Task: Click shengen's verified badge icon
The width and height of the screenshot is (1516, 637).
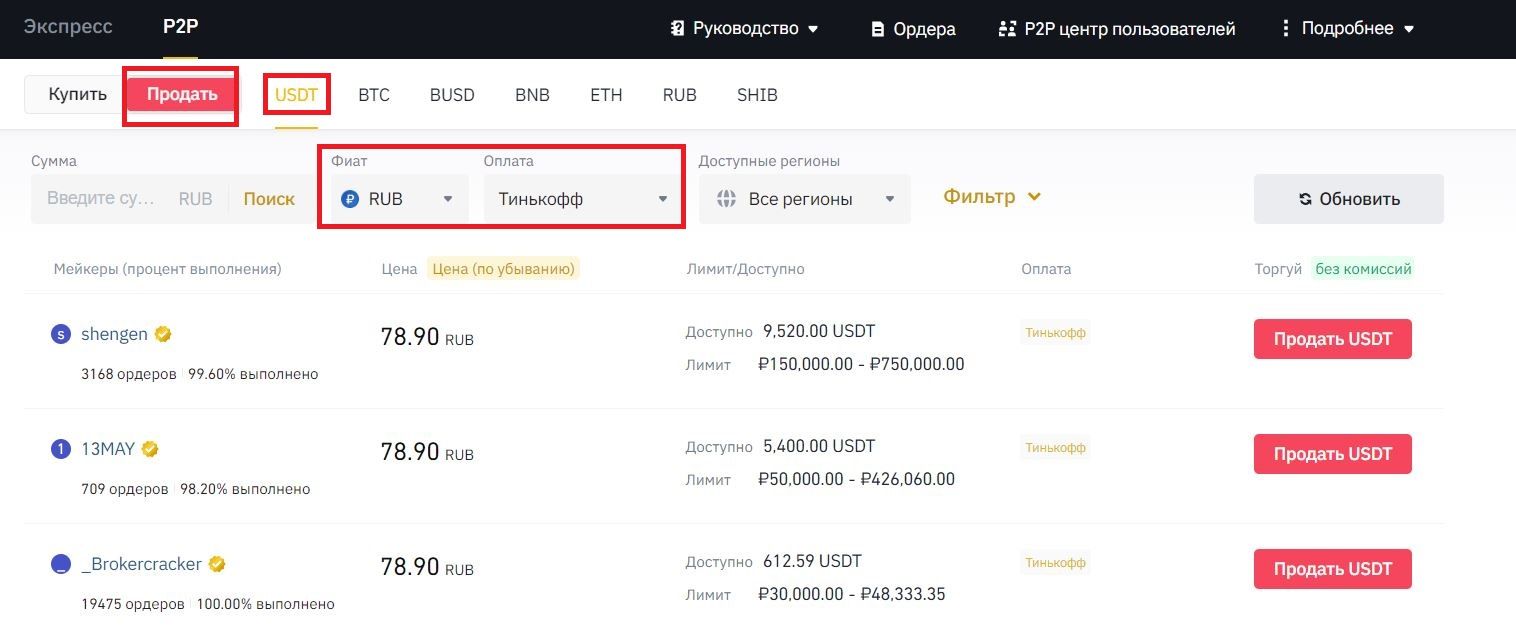Action: coord(163,334)
